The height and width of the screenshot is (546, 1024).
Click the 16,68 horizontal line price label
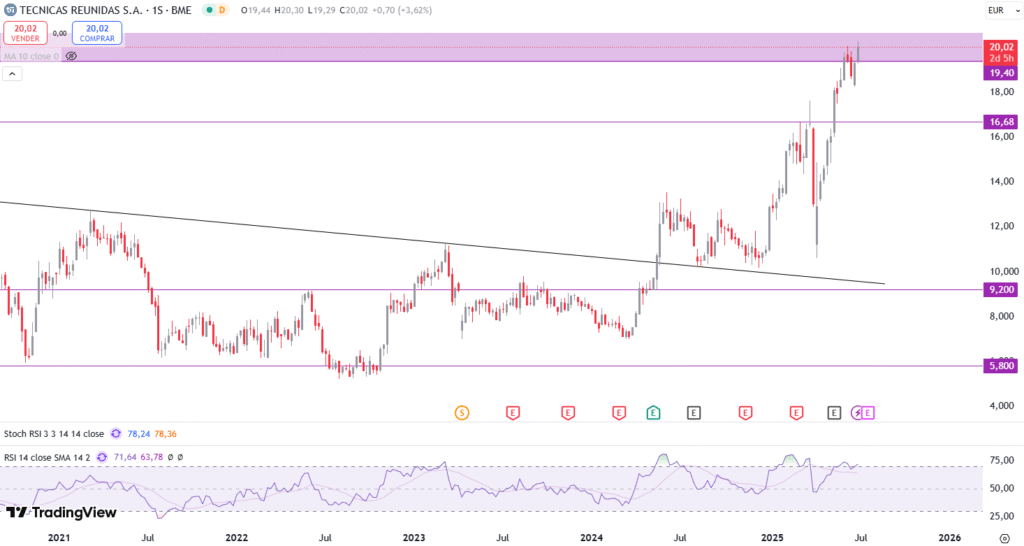1000,122
